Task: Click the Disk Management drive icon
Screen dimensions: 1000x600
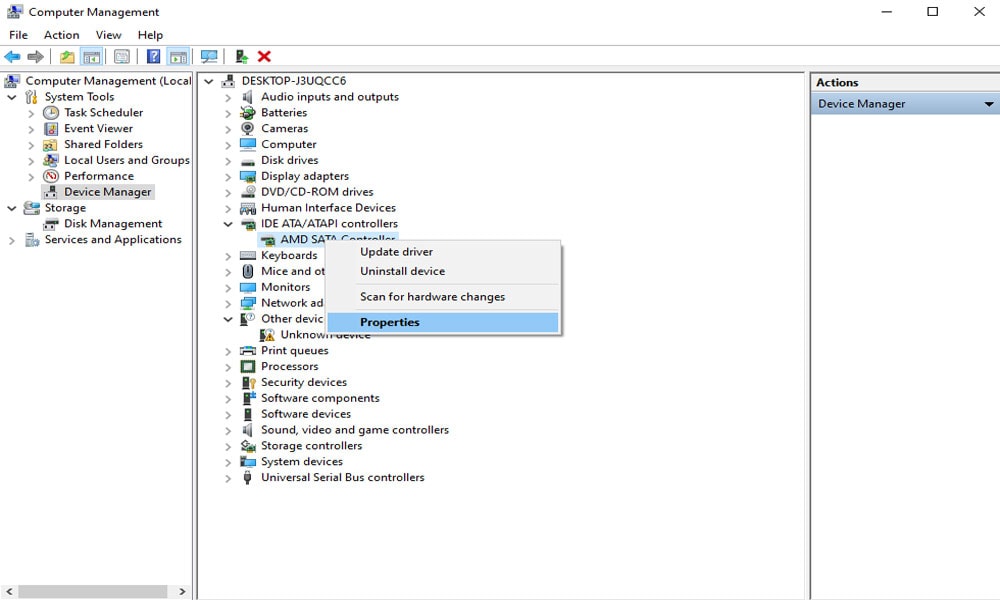Action: click(51, 224)
